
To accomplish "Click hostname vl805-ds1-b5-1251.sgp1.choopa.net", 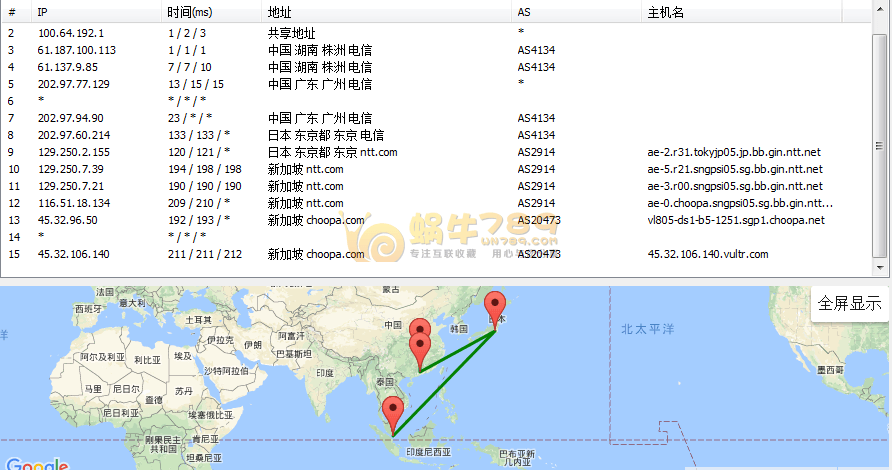I will click(x=736, y=220).
